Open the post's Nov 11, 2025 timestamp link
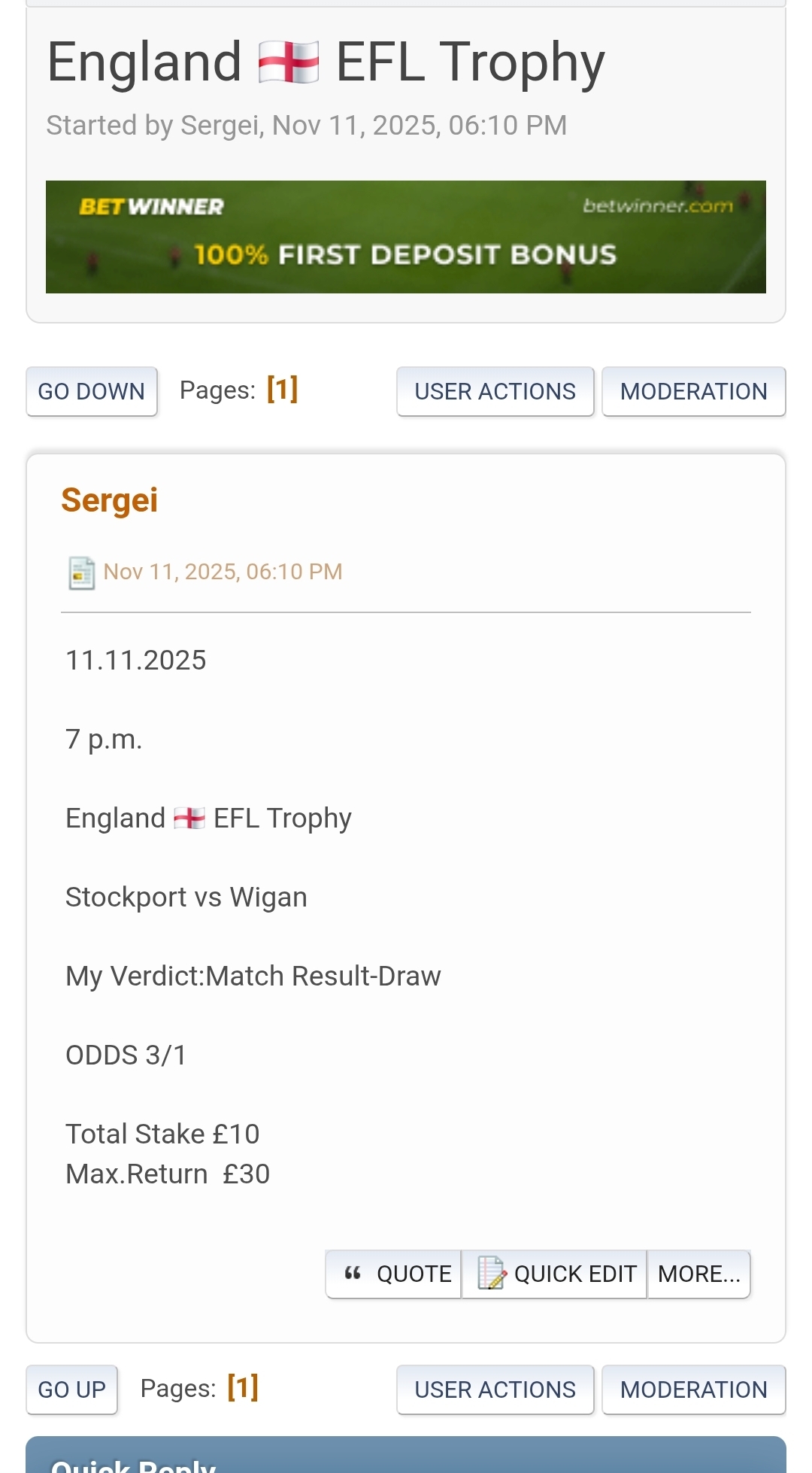Screen dimensions: 812x1473 223,572
